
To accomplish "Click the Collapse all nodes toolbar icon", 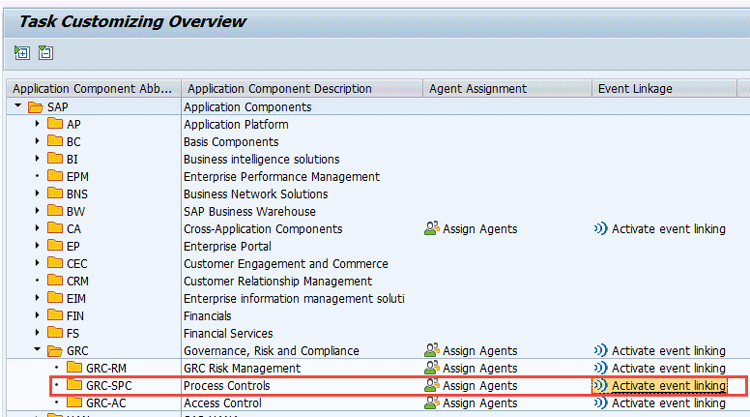I will pos(45,53).
